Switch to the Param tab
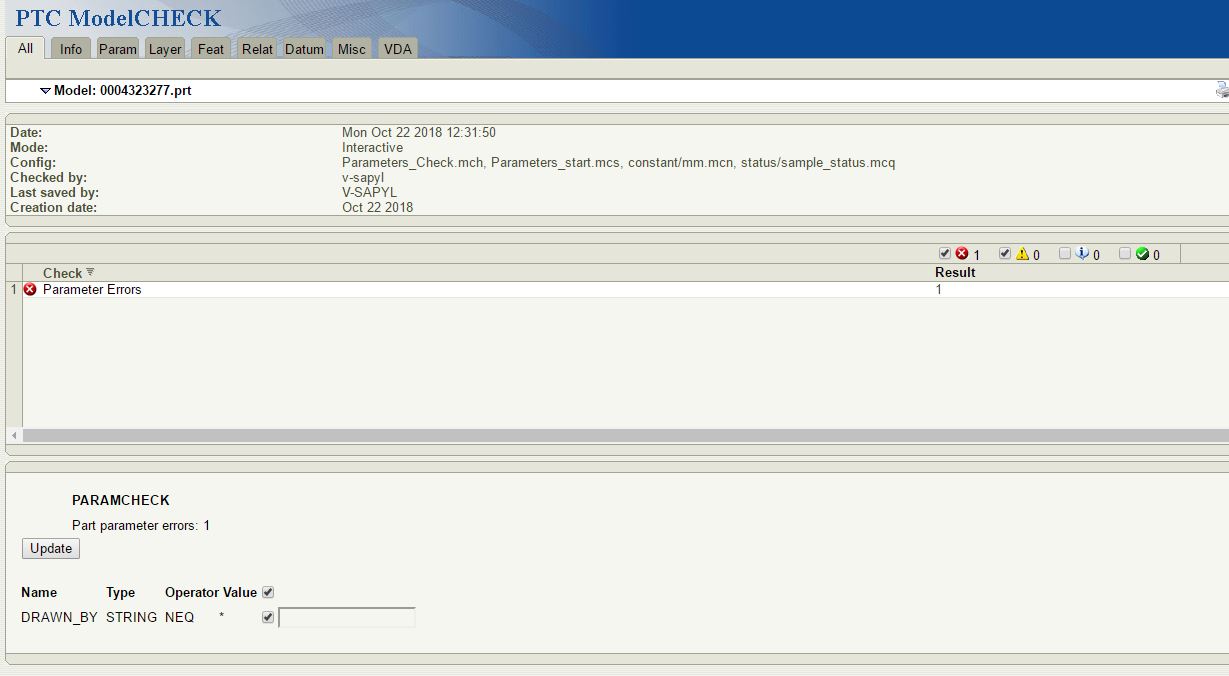Image resolution: width=1229 pixels, height=676 pixels. point(117,47)
